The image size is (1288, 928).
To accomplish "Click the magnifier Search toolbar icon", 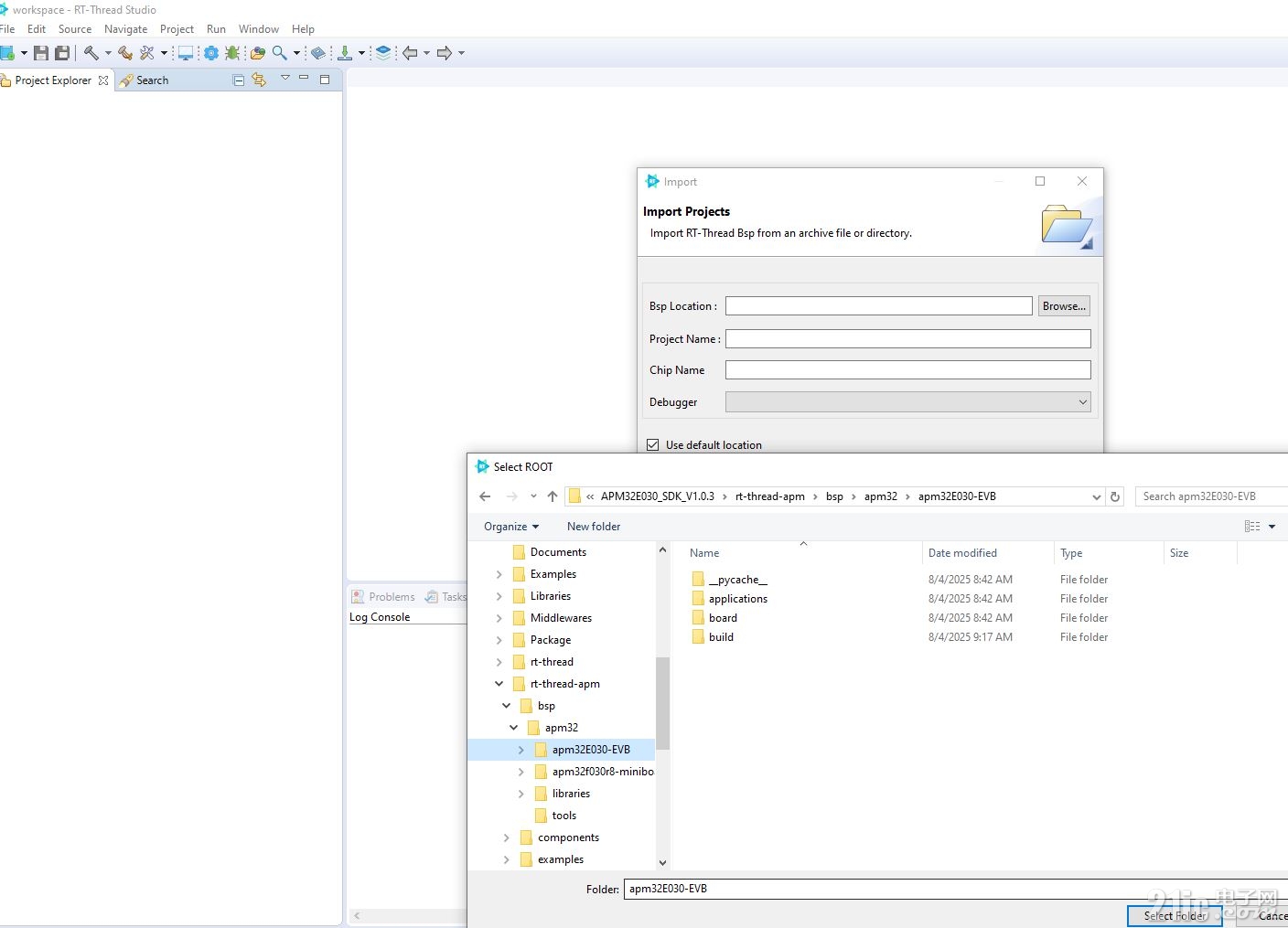I will [280, 53].
